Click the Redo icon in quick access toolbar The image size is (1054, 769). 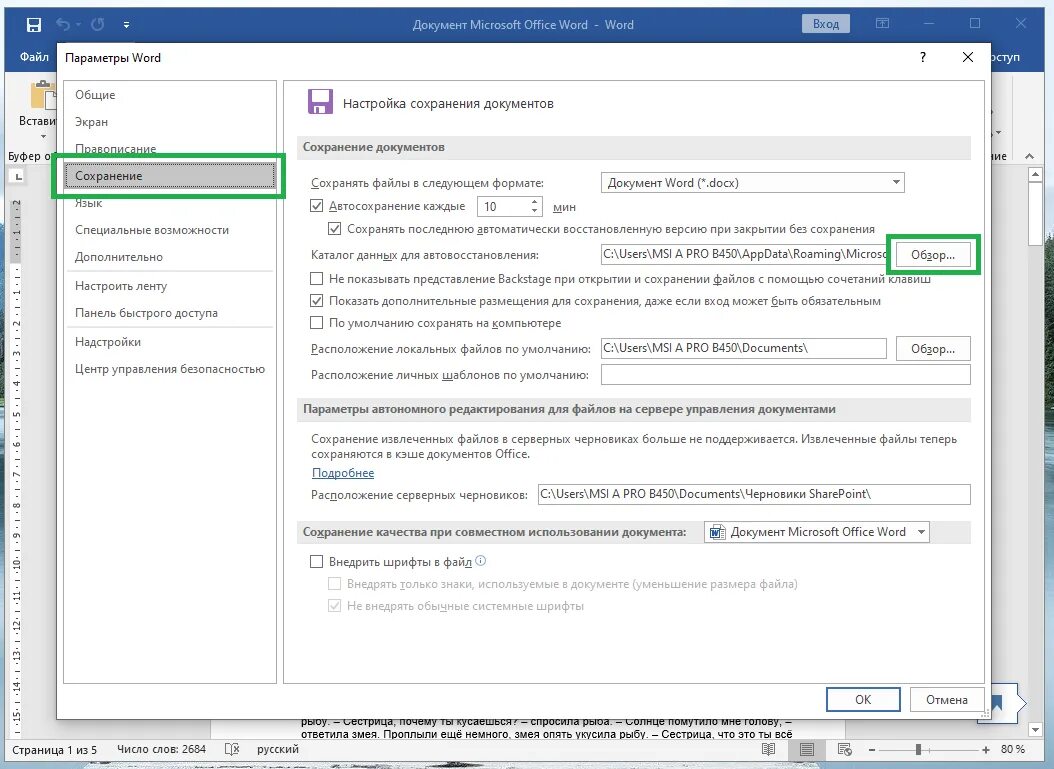pos(97,25)
